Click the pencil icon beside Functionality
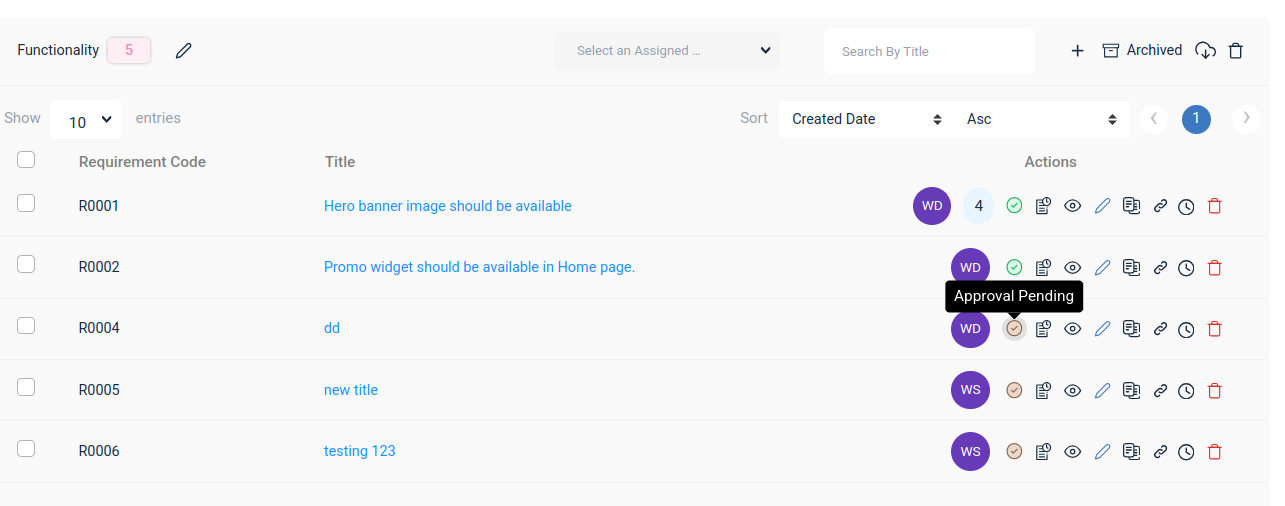The width and height of the screenshot is (1285, 506). 183,50
